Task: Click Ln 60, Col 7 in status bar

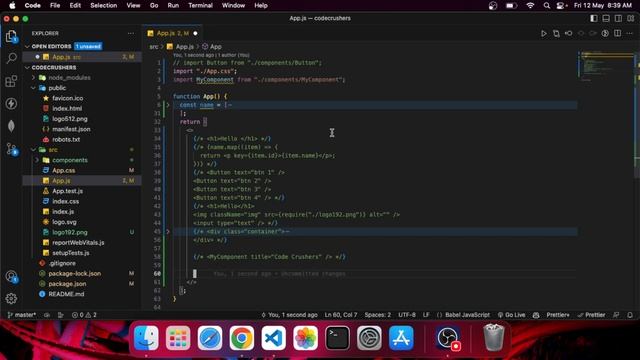Action: [x=341, y=315]
